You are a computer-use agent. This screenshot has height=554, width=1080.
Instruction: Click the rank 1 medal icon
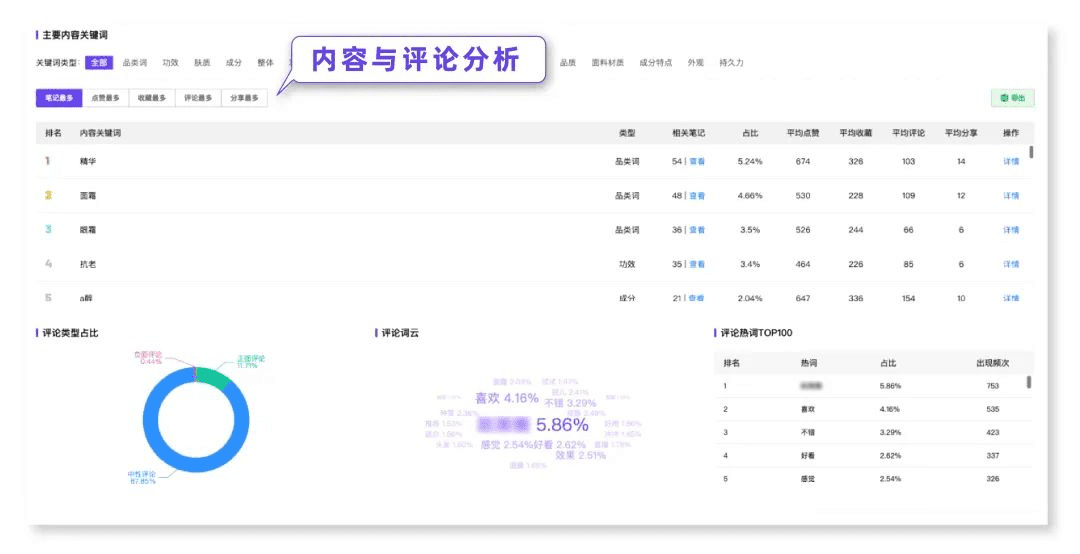pos(48,161)
